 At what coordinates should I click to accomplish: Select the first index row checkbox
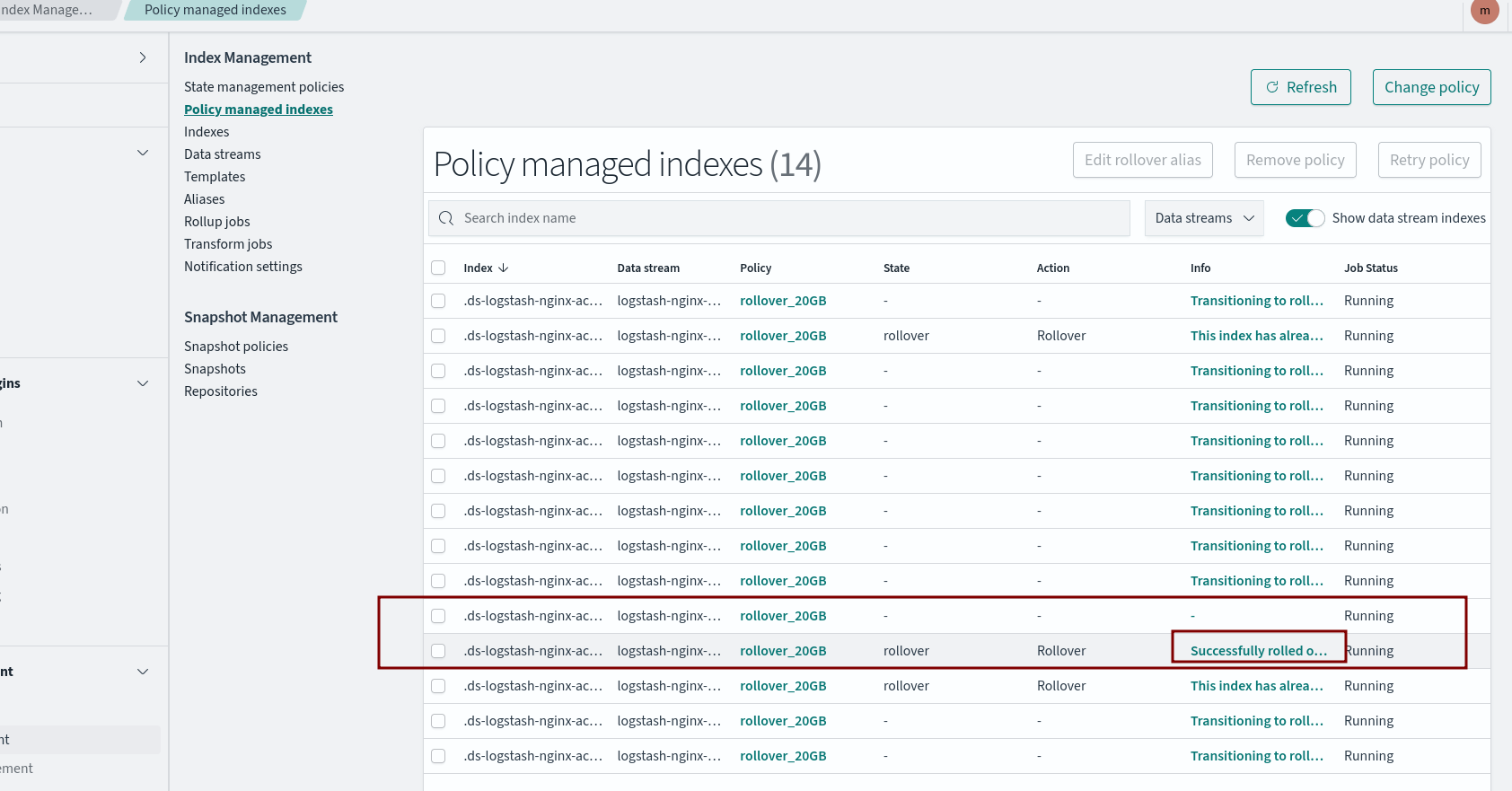[438, 301]
